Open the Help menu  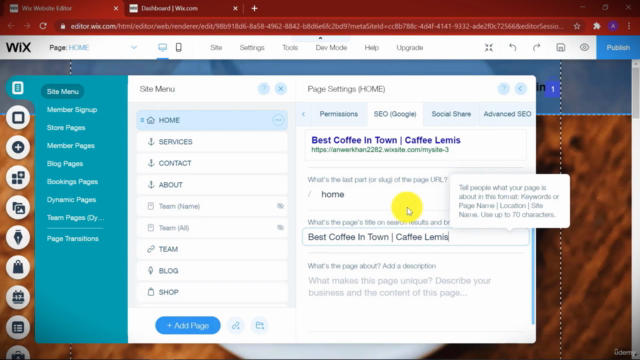click(x=371, y=47)
